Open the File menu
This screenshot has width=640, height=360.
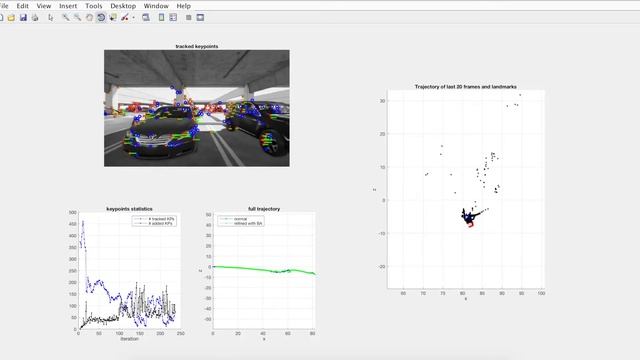[4, 6]
